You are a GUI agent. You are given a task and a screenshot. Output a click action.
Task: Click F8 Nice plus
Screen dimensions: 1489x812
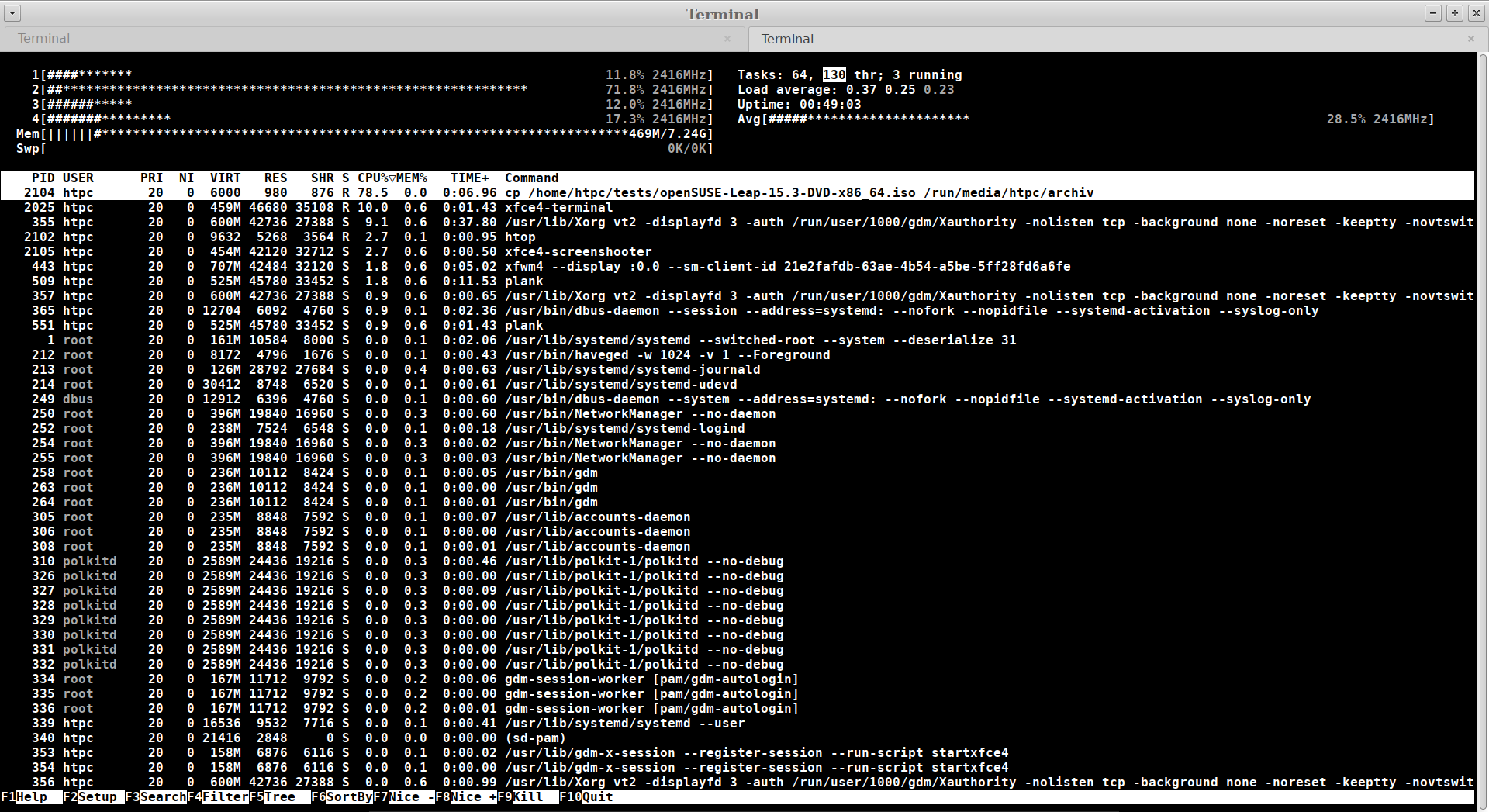point(466,796)
